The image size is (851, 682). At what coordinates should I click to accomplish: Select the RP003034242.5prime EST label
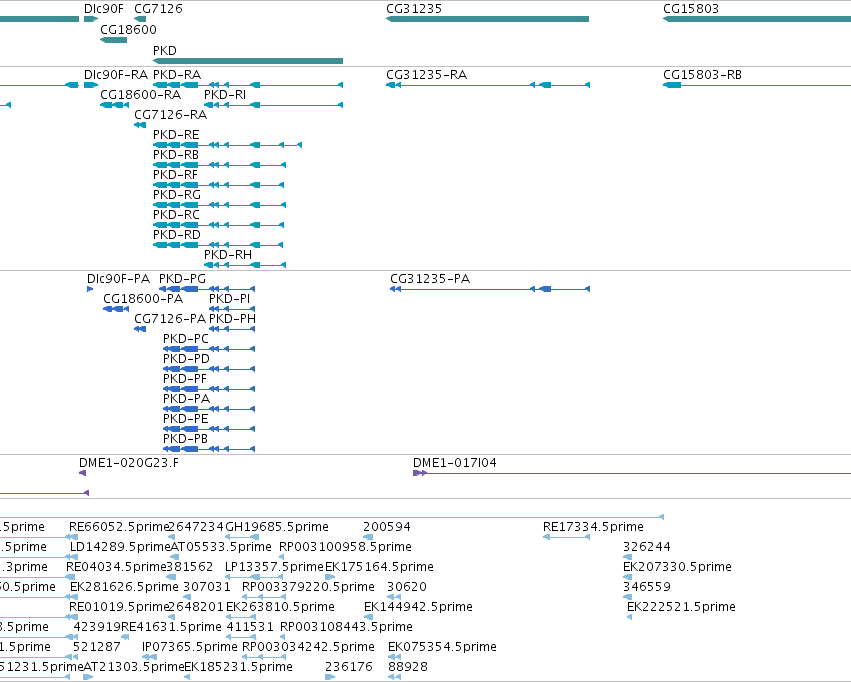308,647
